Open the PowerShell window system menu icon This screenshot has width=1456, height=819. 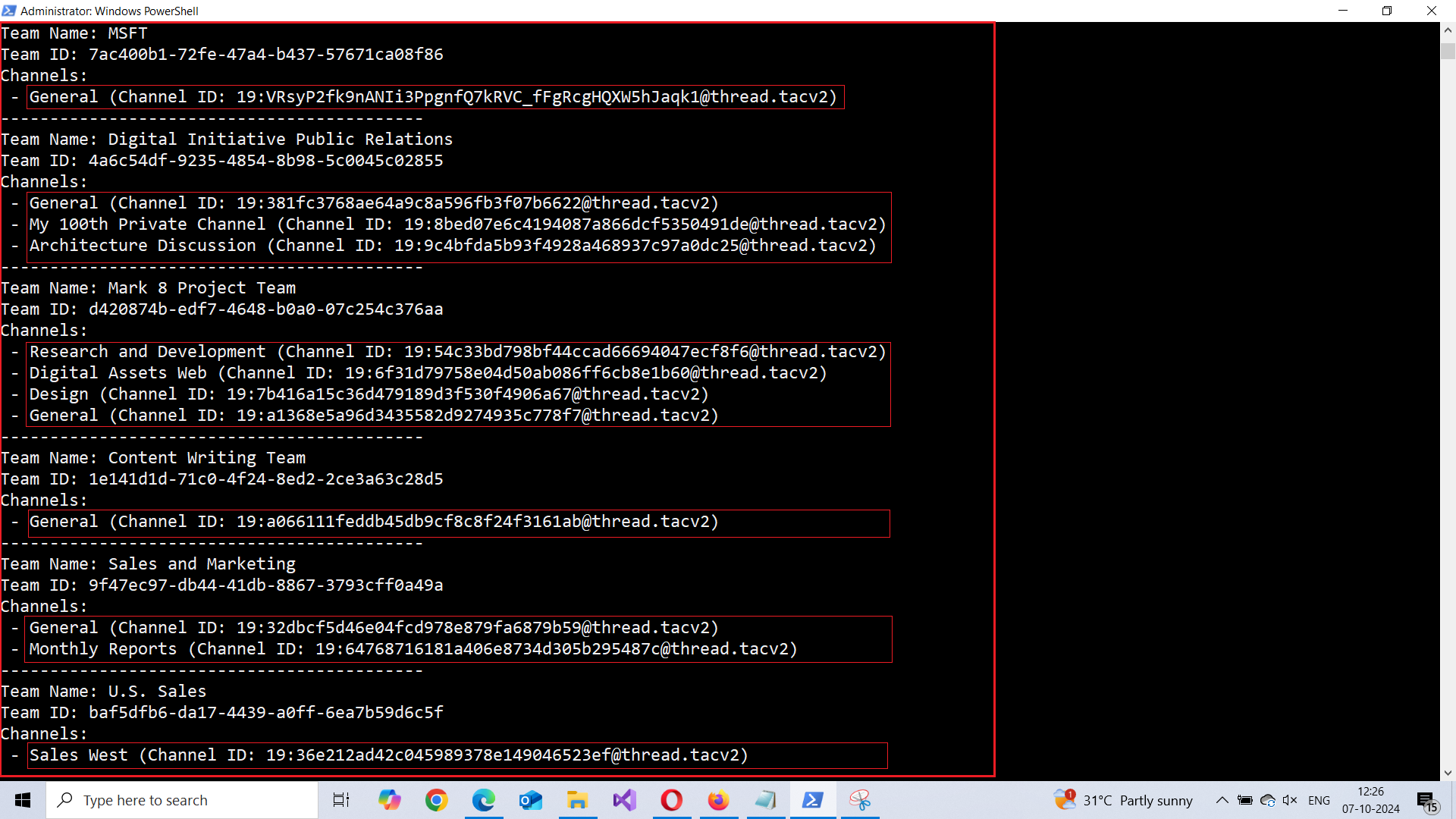click(x=9, y=11)
